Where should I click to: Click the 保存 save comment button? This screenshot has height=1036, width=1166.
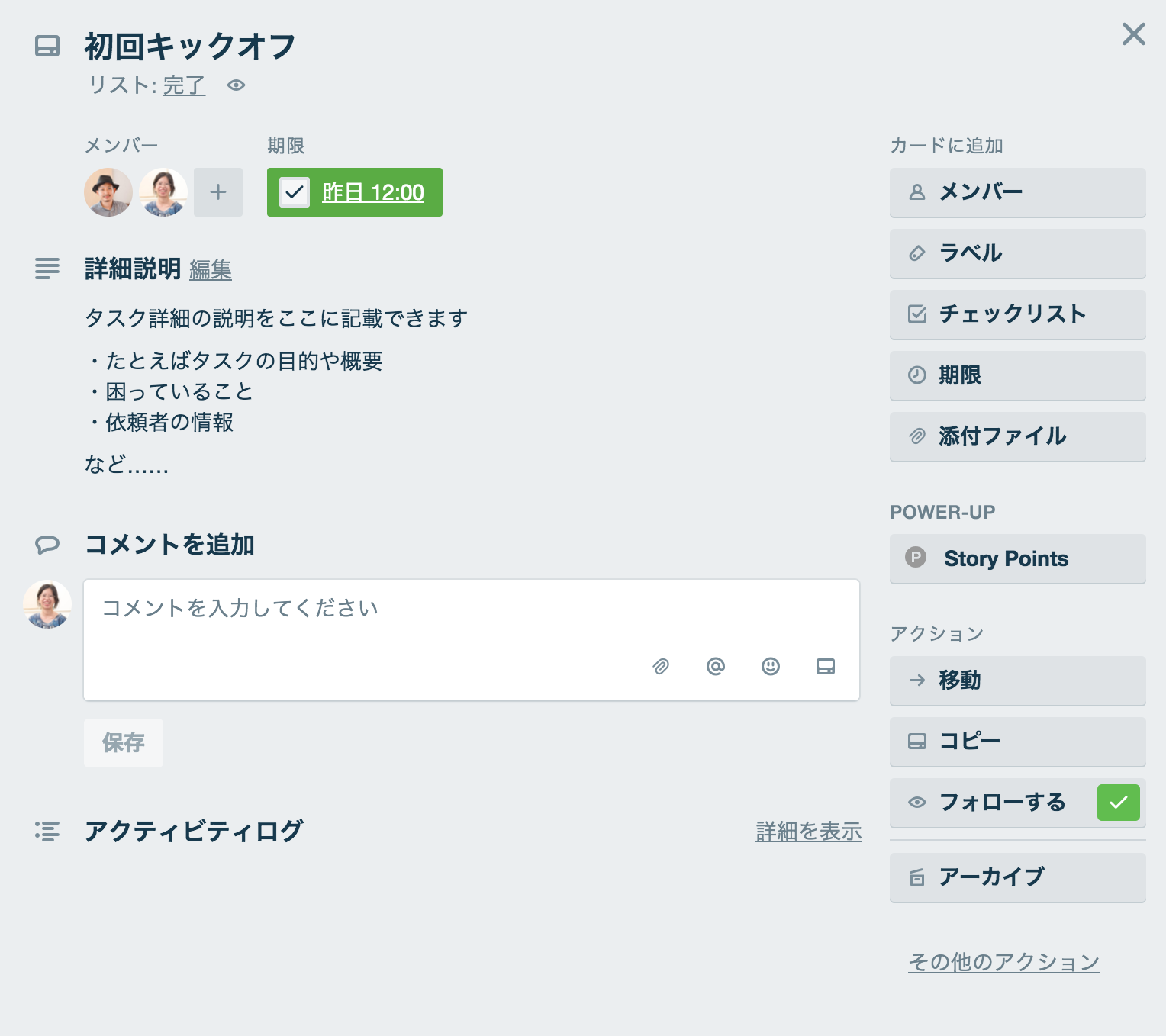tap(124, 743)
